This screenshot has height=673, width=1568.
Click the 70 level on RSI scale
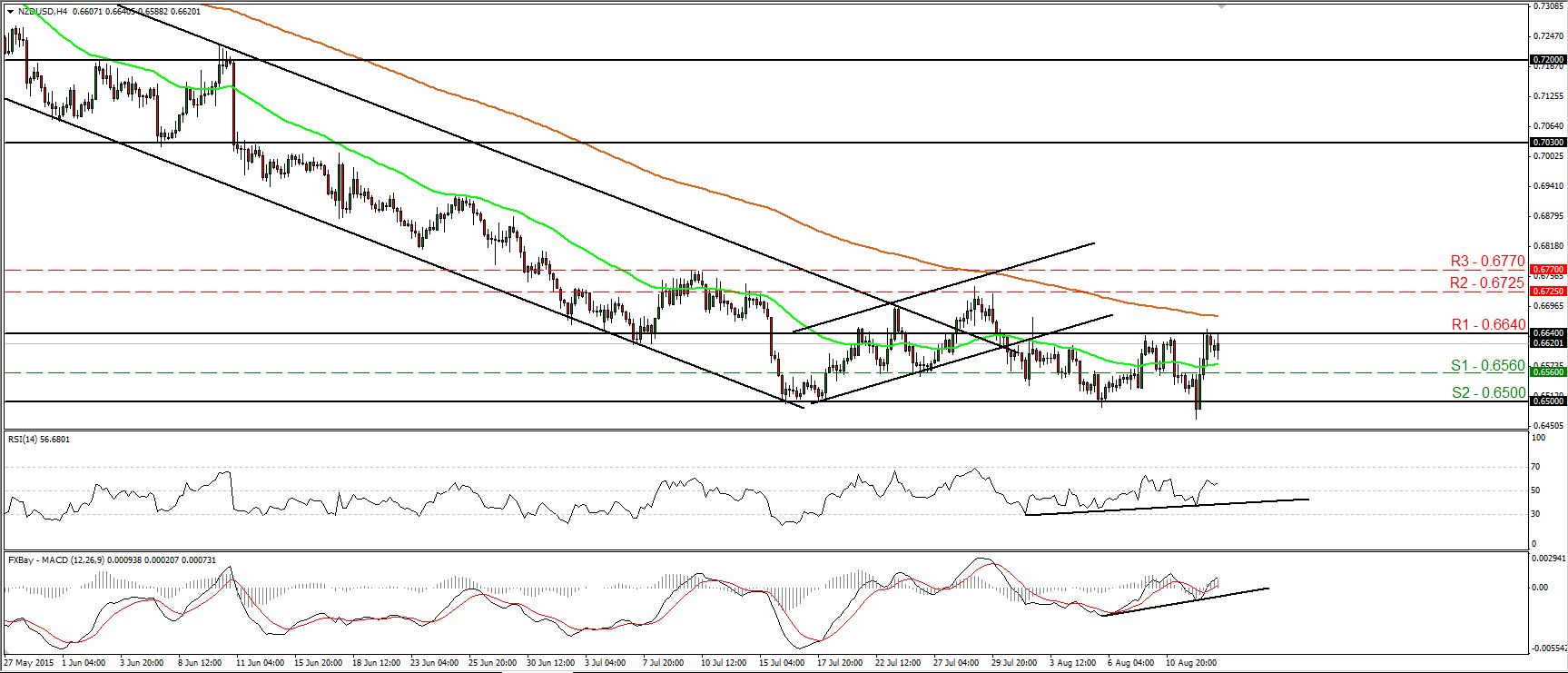point(1536,467)
